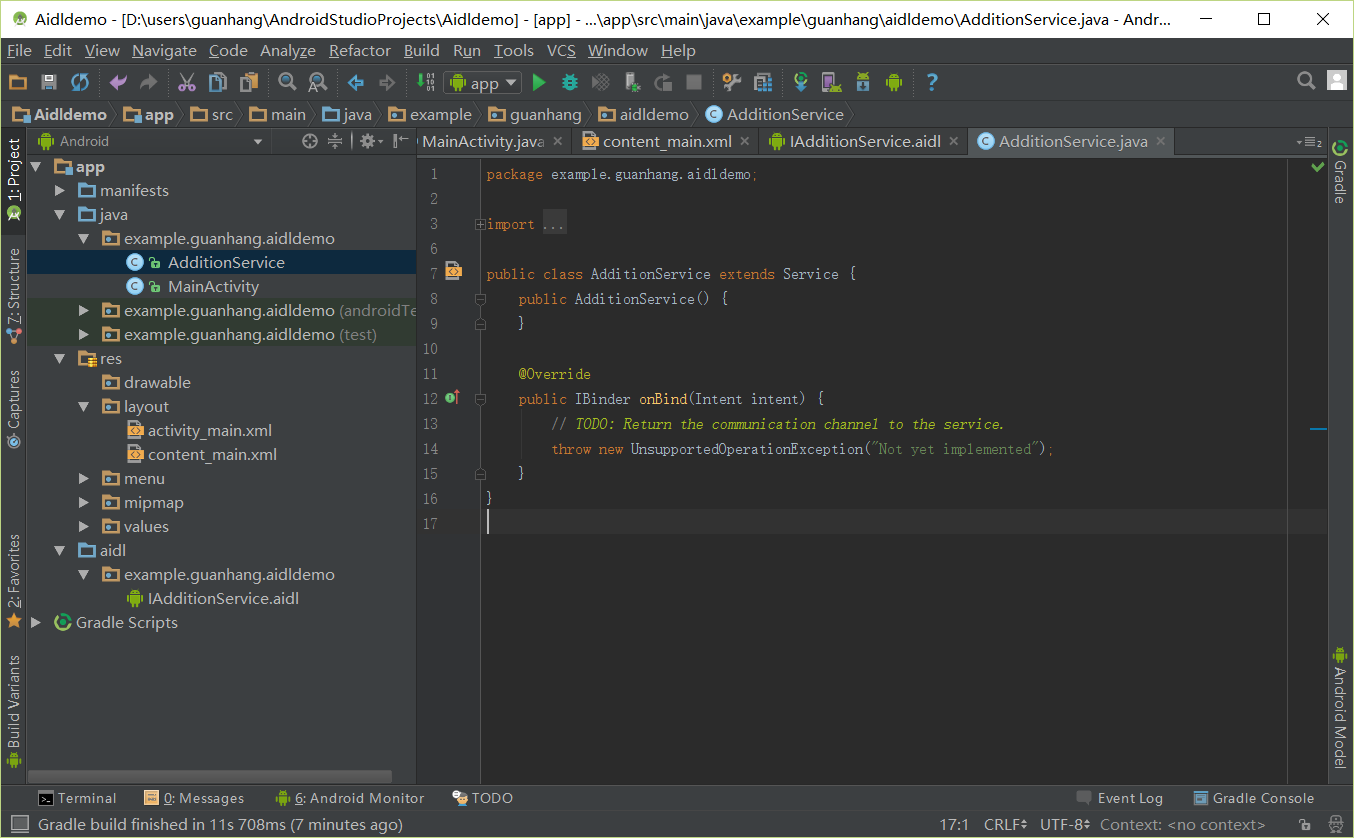This screenshot has height=838, width=1354.
Task: Open the SDK Manager download icon
Action: (x=862, y=82)
